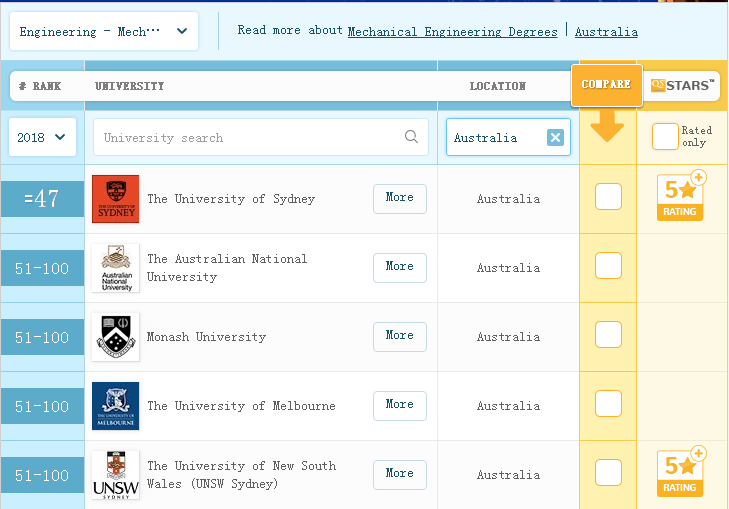Click the University of Melbourne logo

pos(115,406)
